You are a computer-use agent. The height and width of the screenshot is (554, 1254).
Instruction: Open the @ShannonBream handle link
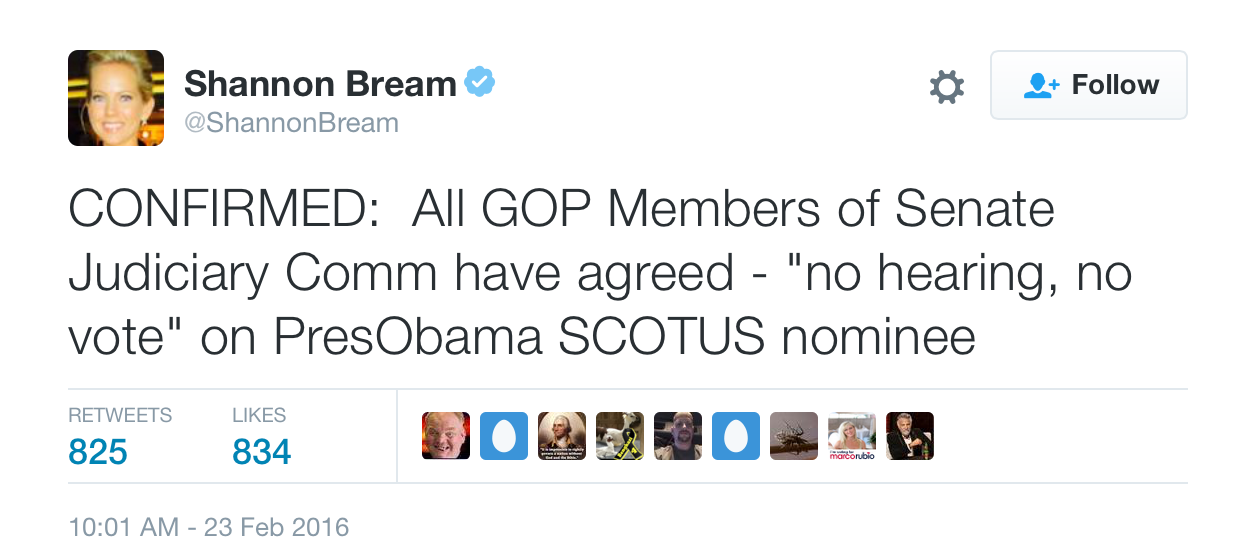[x=291, y=123]
